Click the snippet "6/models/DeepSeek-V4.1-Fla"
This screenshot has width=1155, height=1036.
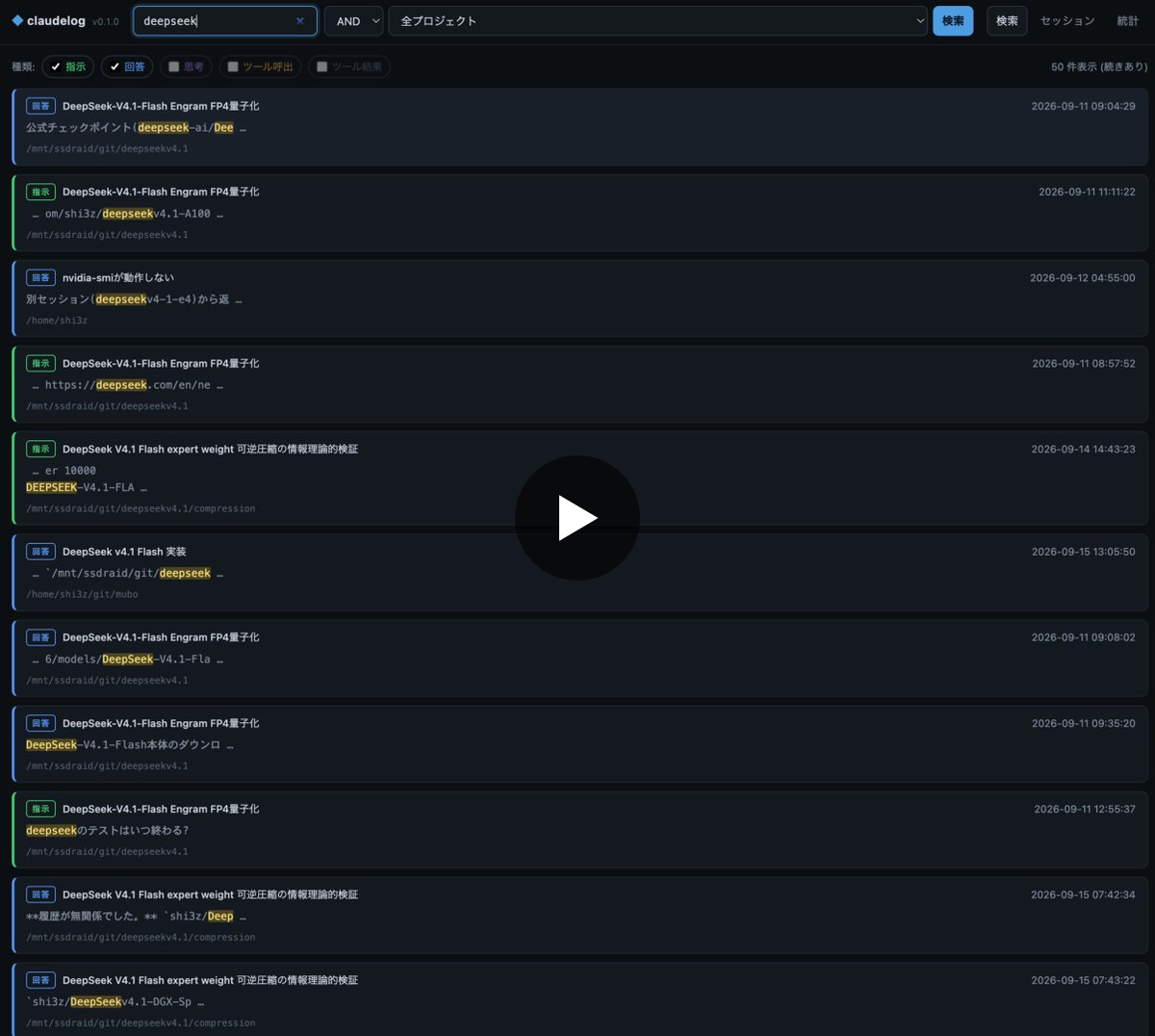pyautogui.click(x=127, y=659)
